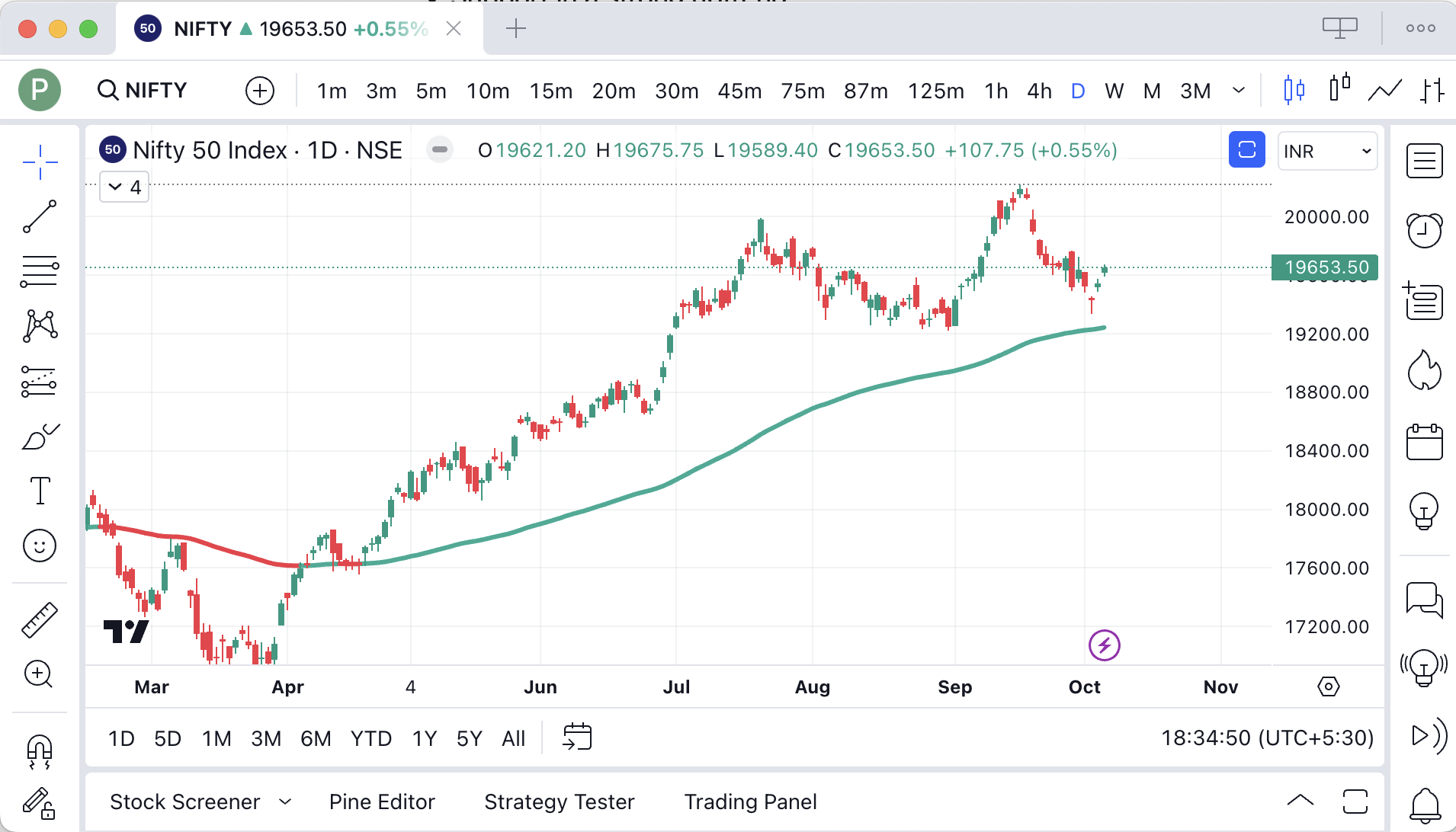Switch to 15m timeframe
The image size is (1456, 832).
(x=551, y=91)
